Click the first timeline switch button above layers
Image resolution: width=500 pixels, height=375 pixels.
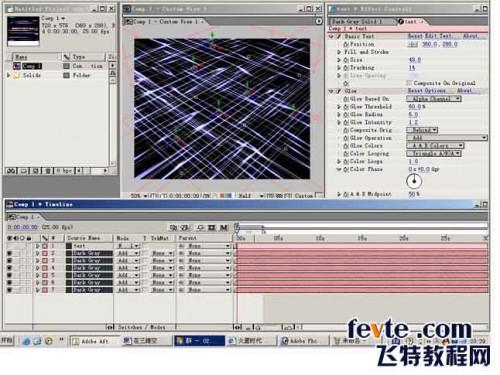[x=173, y=228]
